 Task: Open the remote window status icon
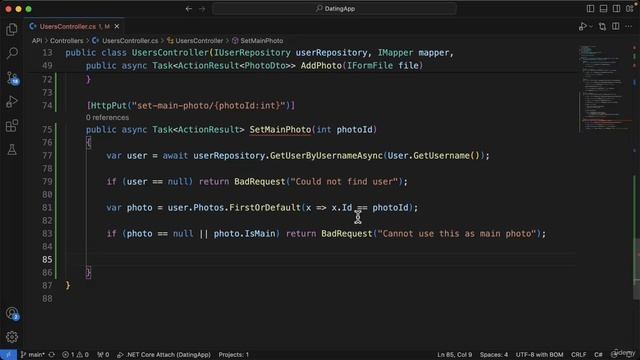(8, 355)
